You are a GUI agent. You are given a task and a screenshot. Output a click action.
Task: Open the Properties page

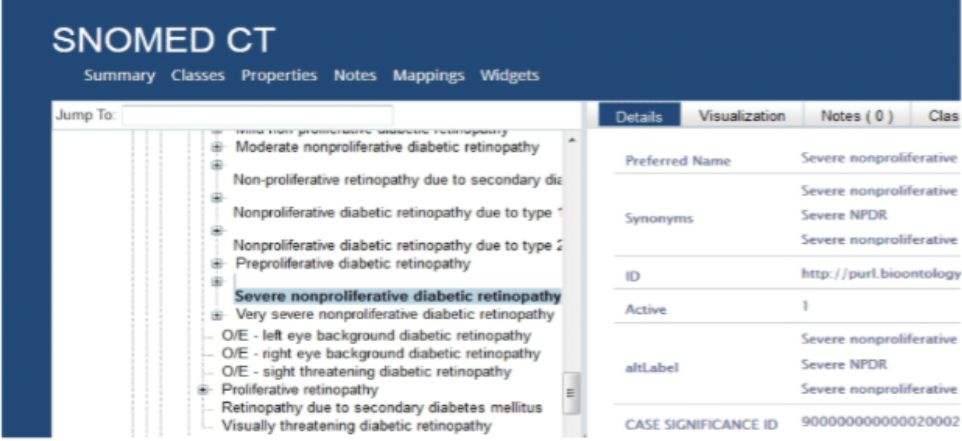coord(279,75)
